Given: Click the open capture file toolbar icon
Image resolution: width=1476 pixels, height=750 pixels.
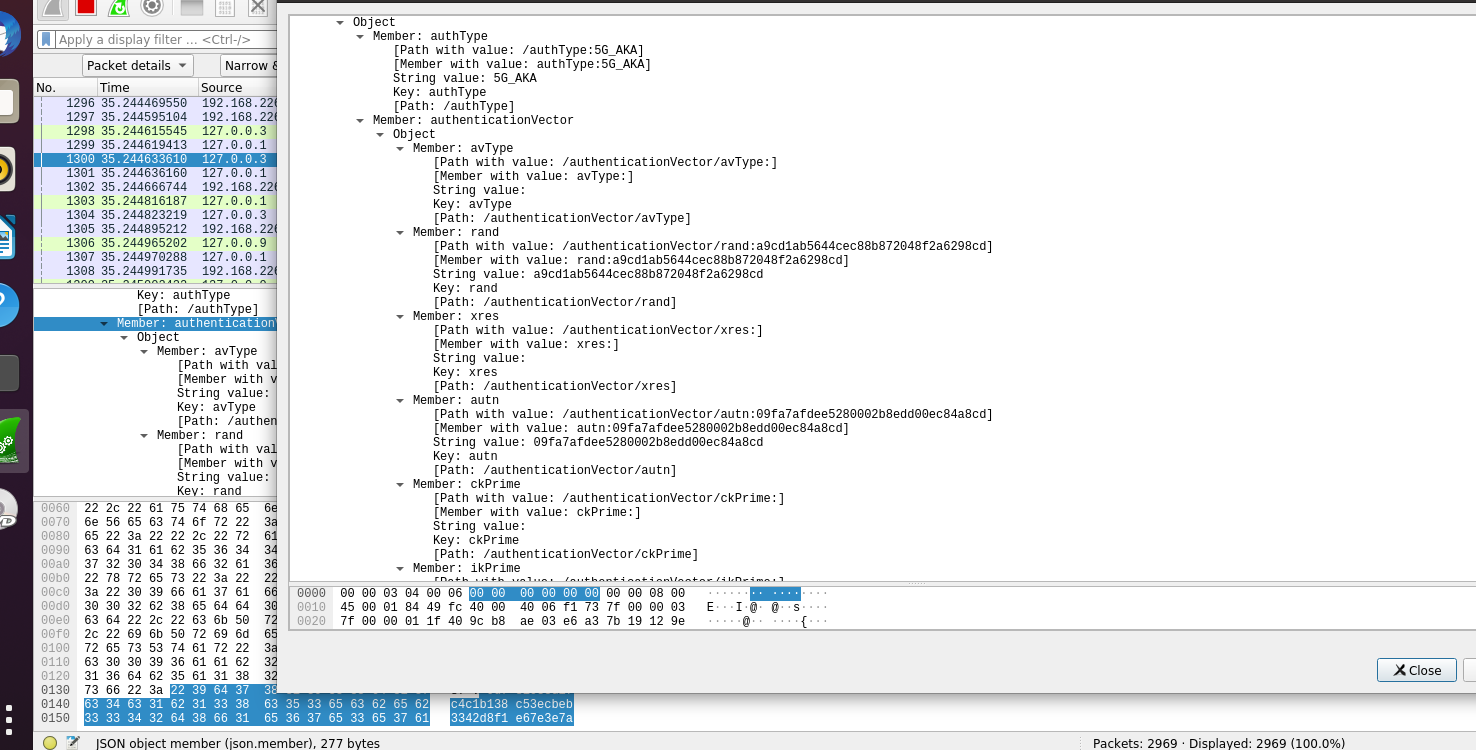Looking at the screenshot, I should (x=192, y=7).
